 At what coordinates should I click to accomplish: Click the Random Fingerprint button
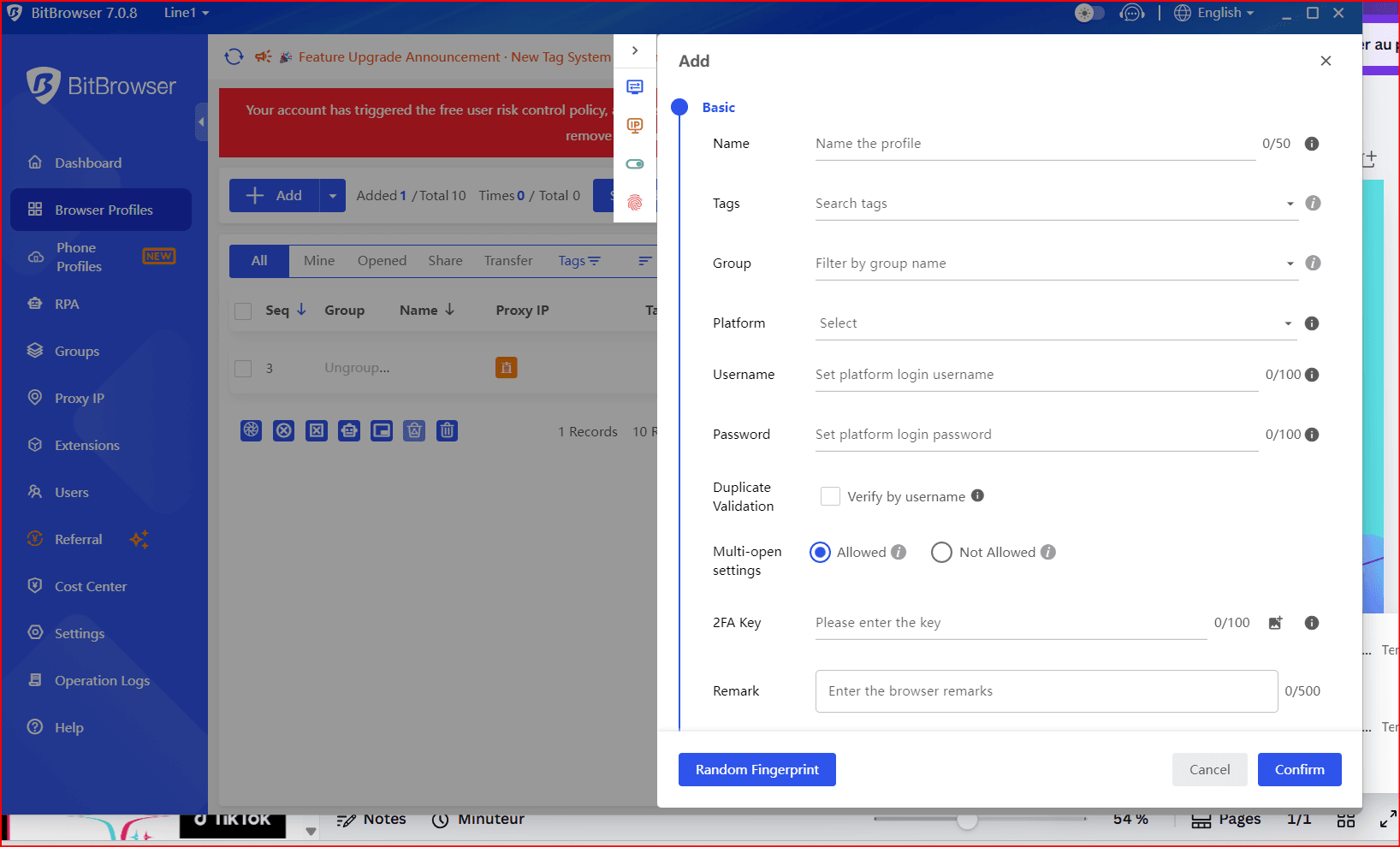tap(756, 769)
